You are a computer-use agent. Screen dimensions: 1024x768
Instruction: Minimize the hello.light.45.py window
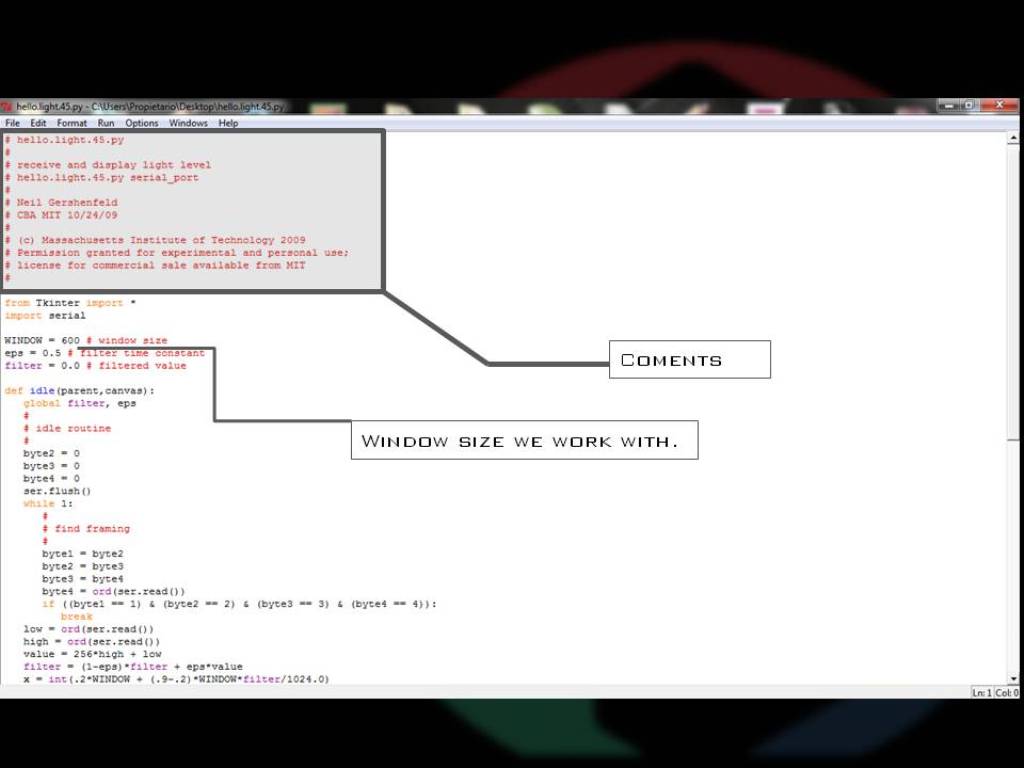pos(949,104)
